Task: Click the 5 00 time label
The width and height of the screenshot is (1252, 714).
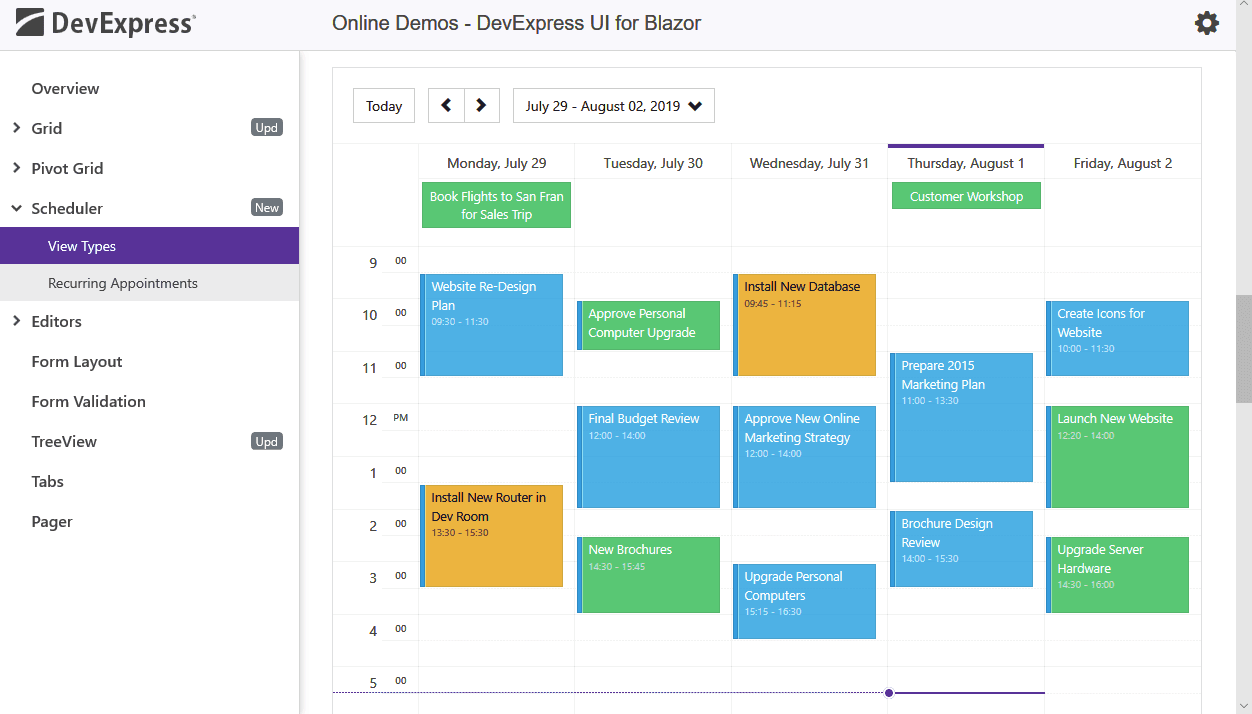Action: coord(388,683)
